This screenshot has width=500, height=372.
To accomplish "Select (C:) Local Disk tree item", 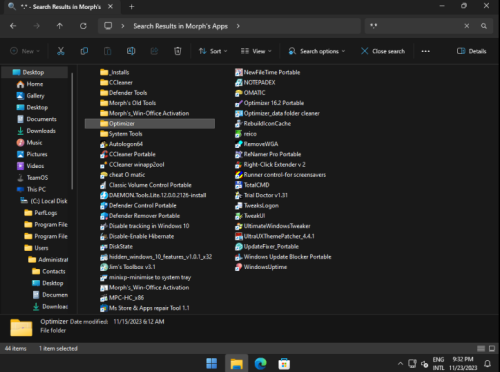I will coord(44,201).
